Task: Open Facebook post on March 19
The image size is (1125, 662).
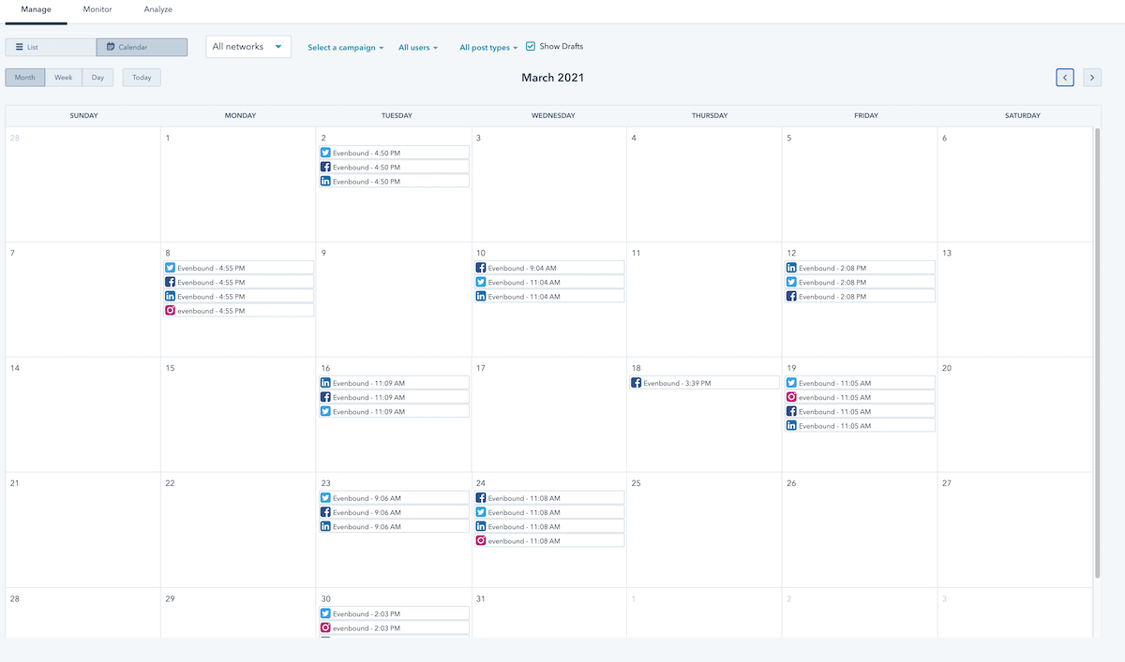Action: pyautogui.click(x=860, y=412)
